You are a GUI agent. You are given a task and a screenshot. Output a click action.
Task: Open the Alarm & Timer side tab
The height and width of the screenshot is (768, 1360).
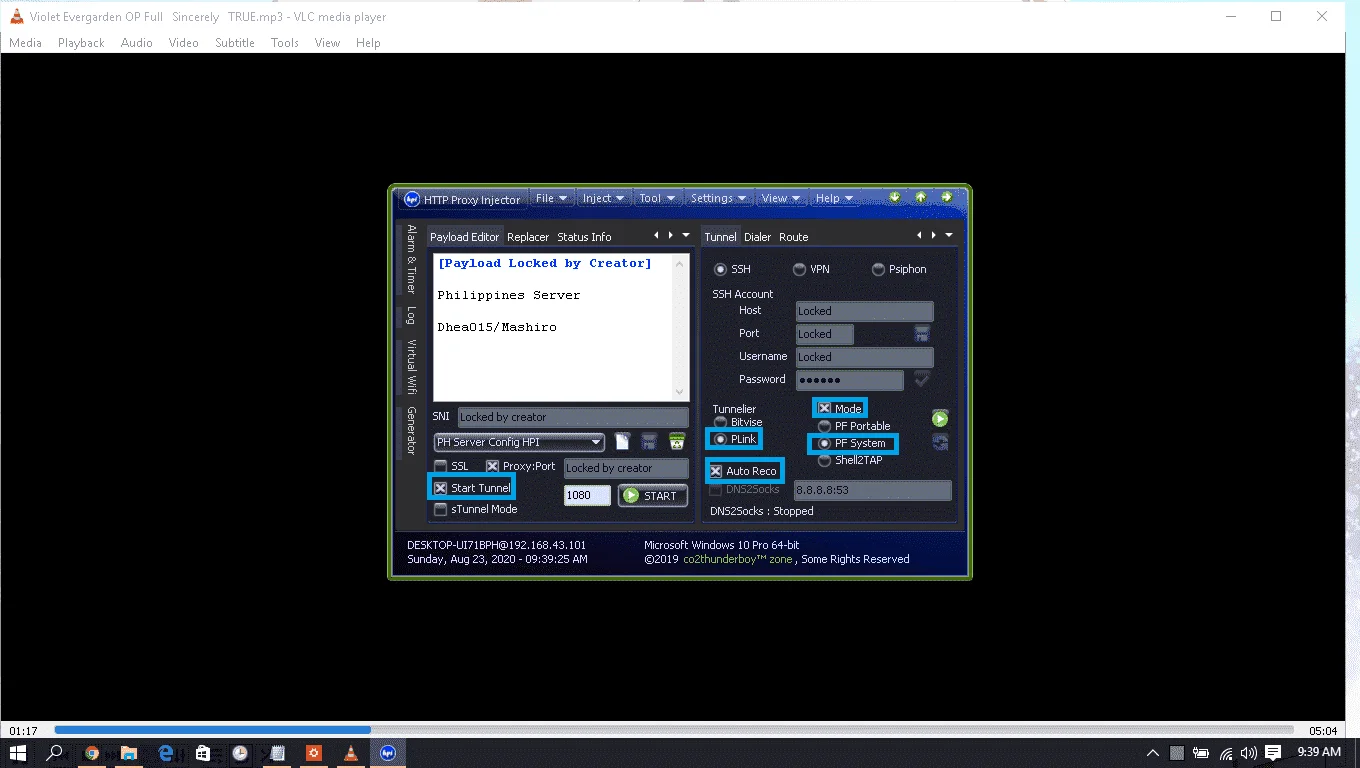click(x=410, y=260)
